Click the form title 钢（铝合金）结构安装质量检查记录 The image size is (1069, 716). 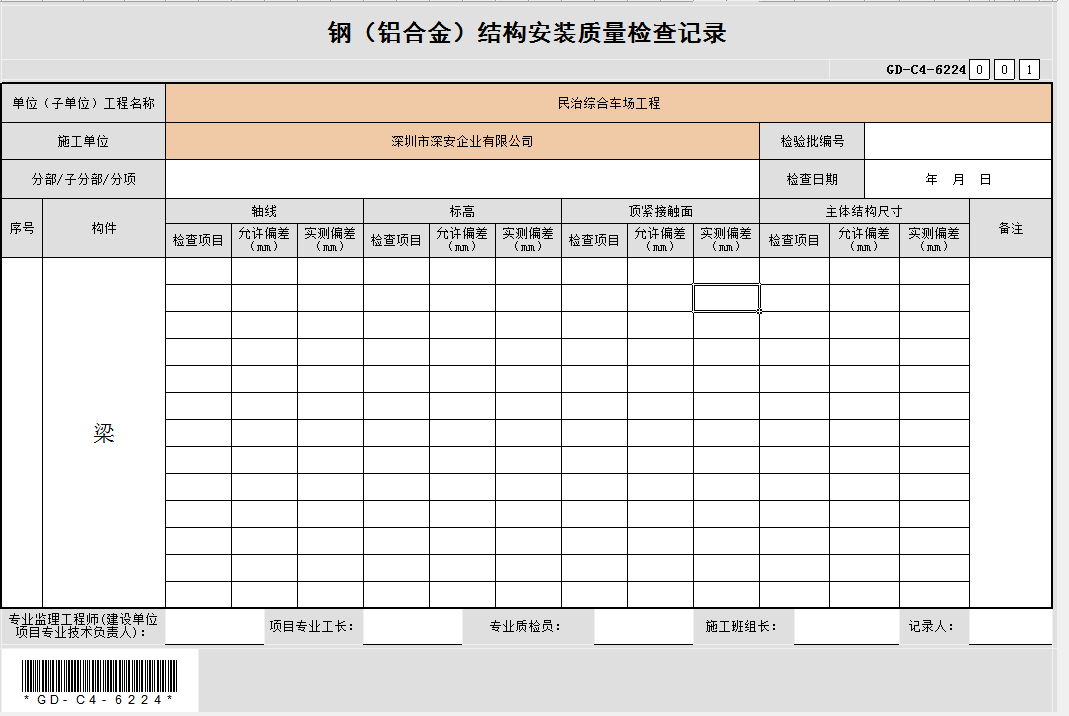coord(527,33)
